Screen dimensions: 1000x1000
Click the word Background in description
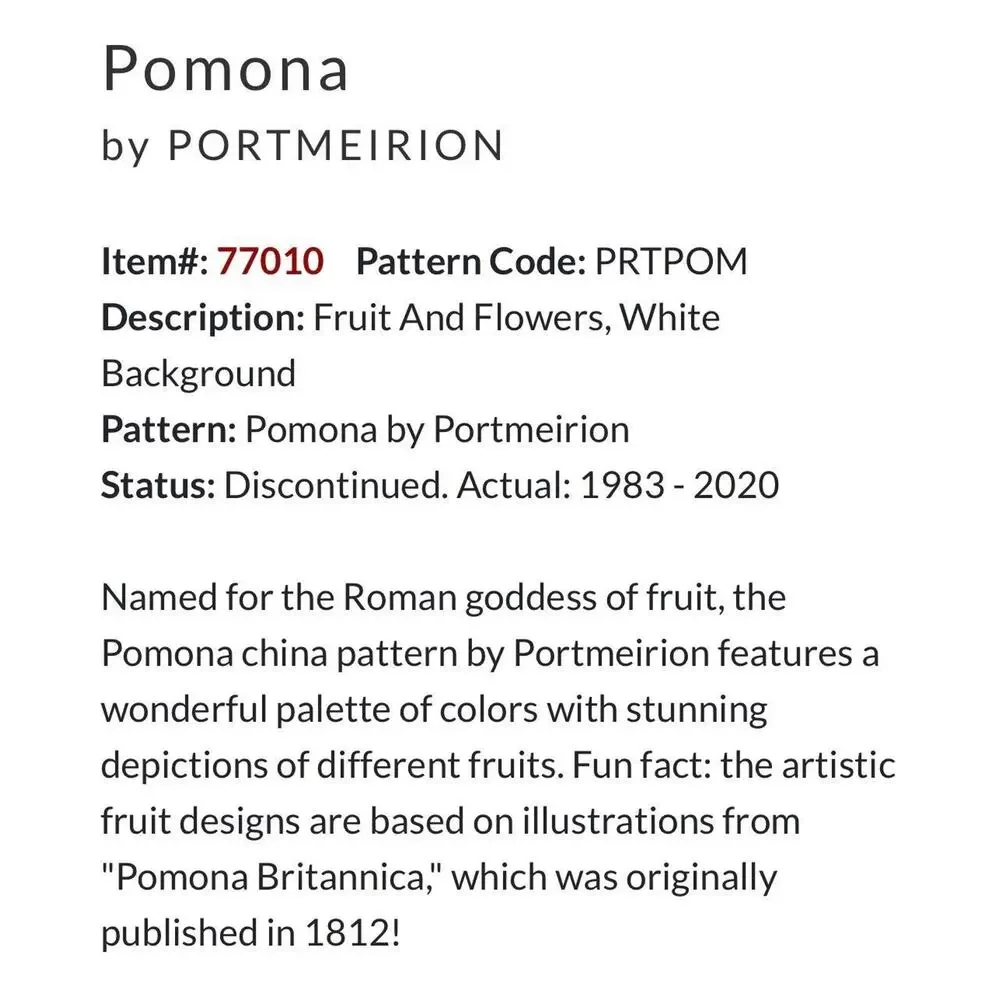point(198,374)
